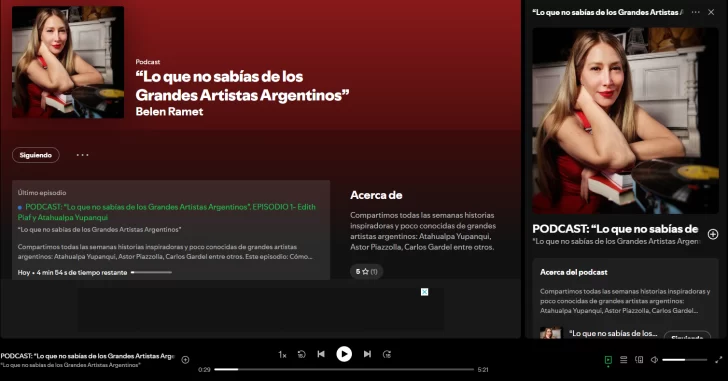Open the playback queue
Viewport: 728px width, 381px height.
tap(624, 360)
